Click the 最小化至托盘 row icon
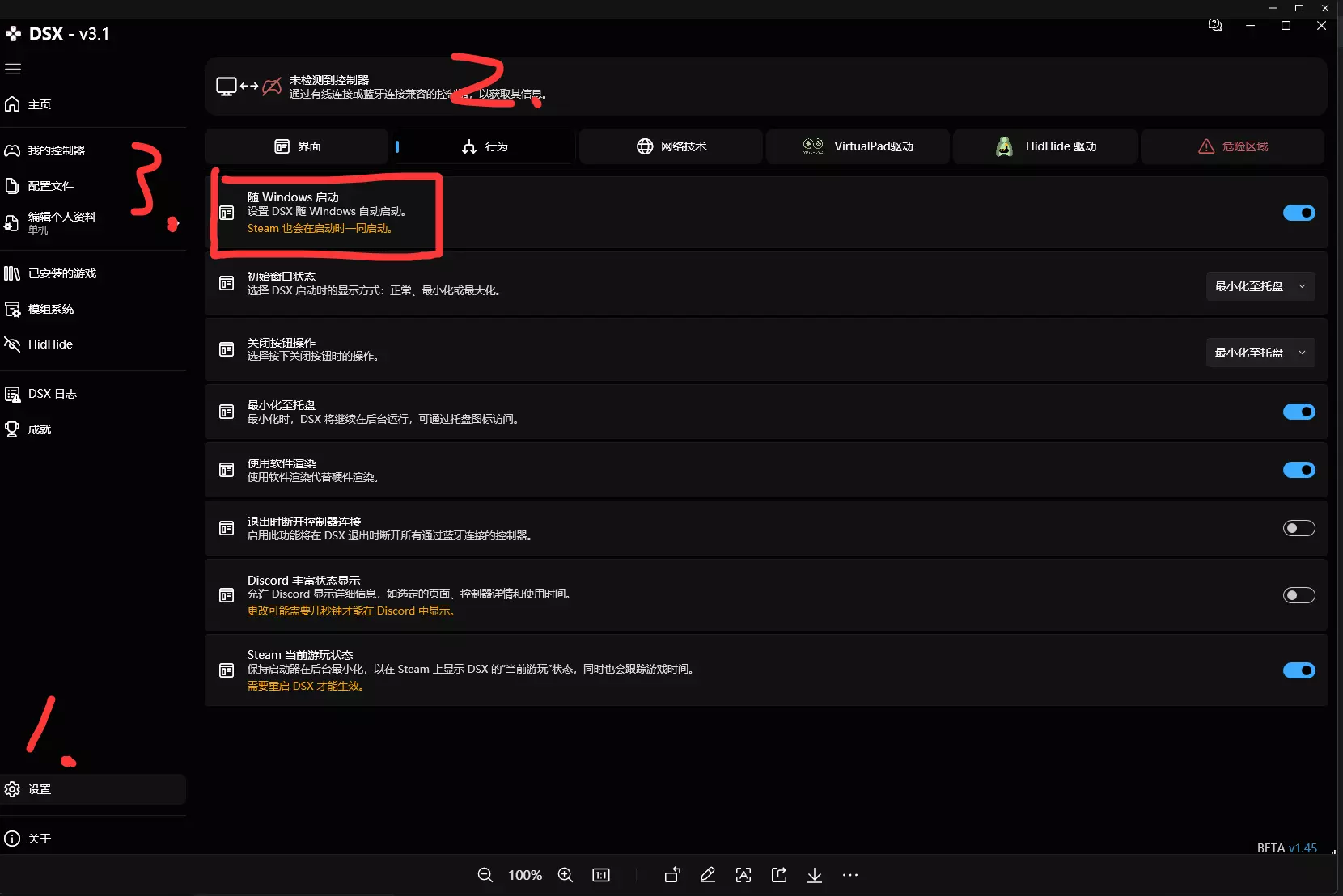Image resolution: width=1343 pixels, height=896 pixels. (x=227, y=412)
